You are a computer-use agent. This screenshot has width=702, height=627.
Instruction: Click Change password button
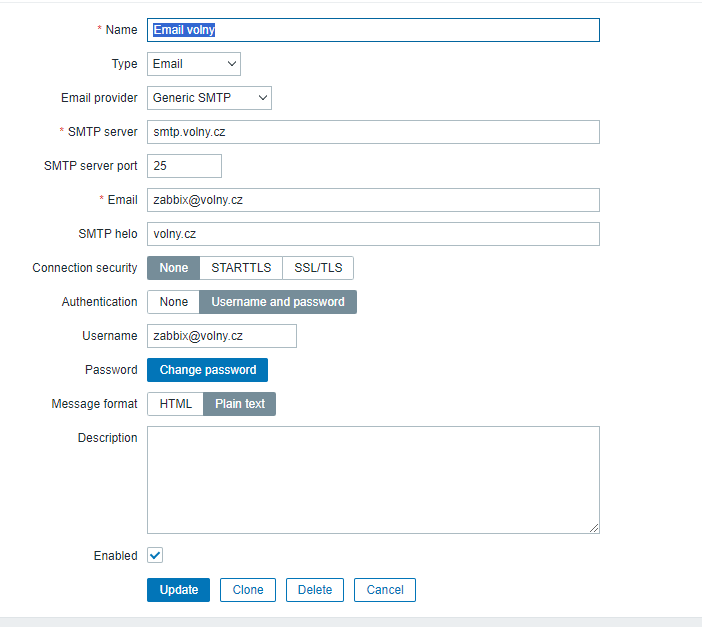207,370
